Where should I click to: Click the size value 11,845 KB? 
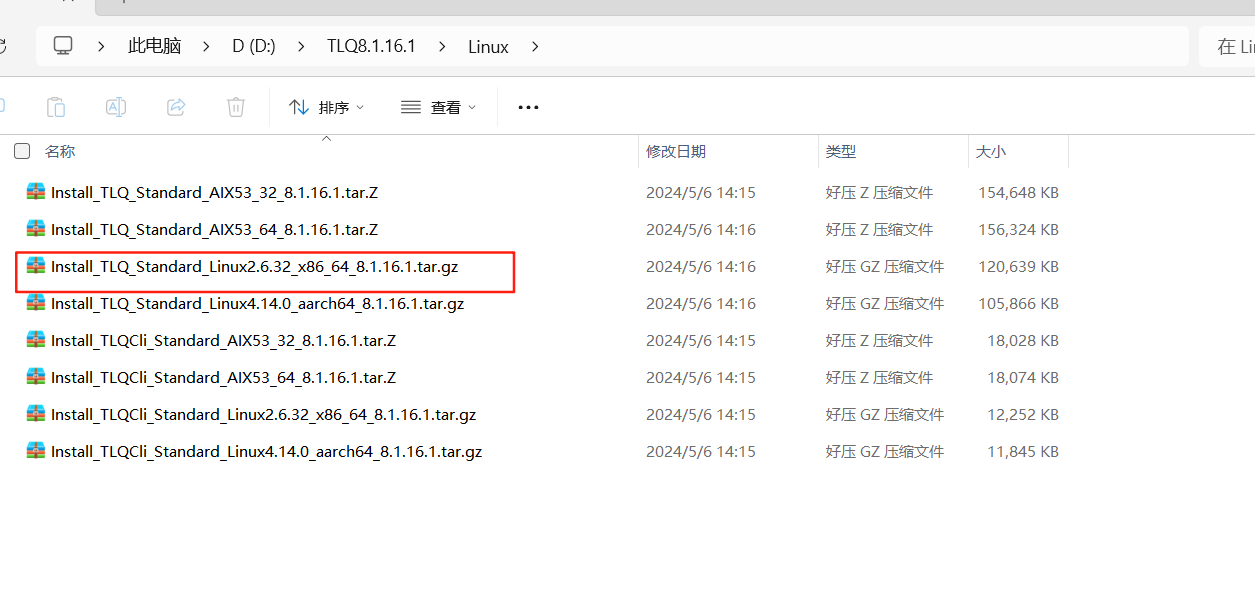pyautogui.click(x=1023, y=451)
